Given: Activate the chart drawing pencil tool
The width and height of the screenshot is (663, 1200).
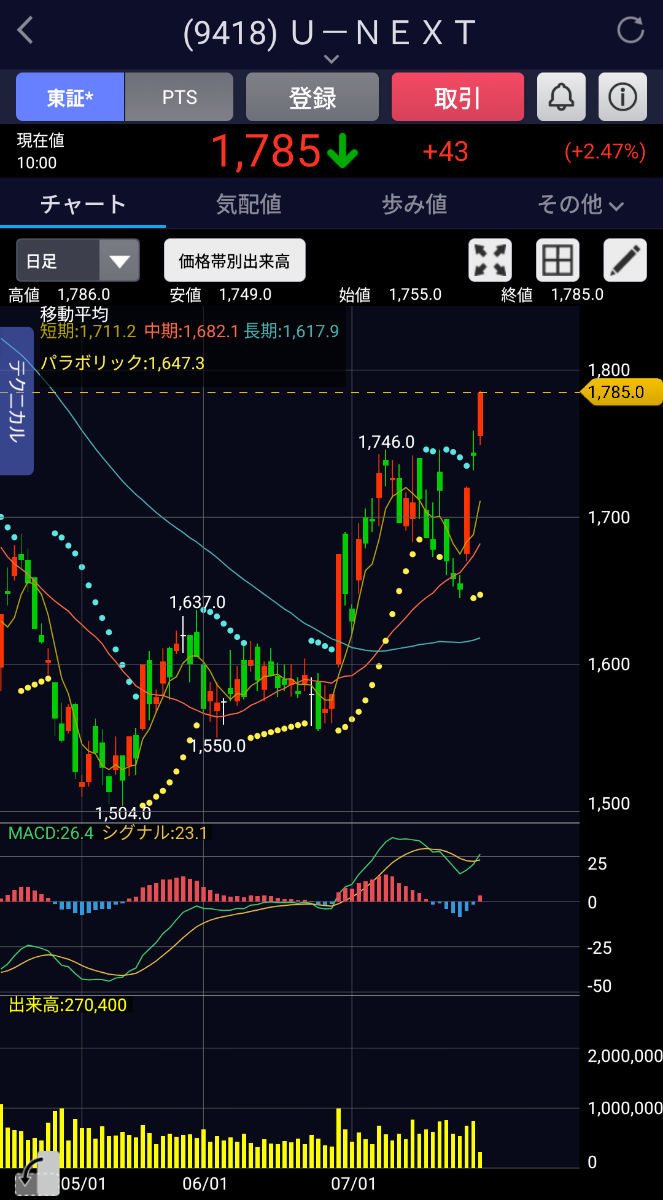Looking at the screenshot, I should (625, 261).
